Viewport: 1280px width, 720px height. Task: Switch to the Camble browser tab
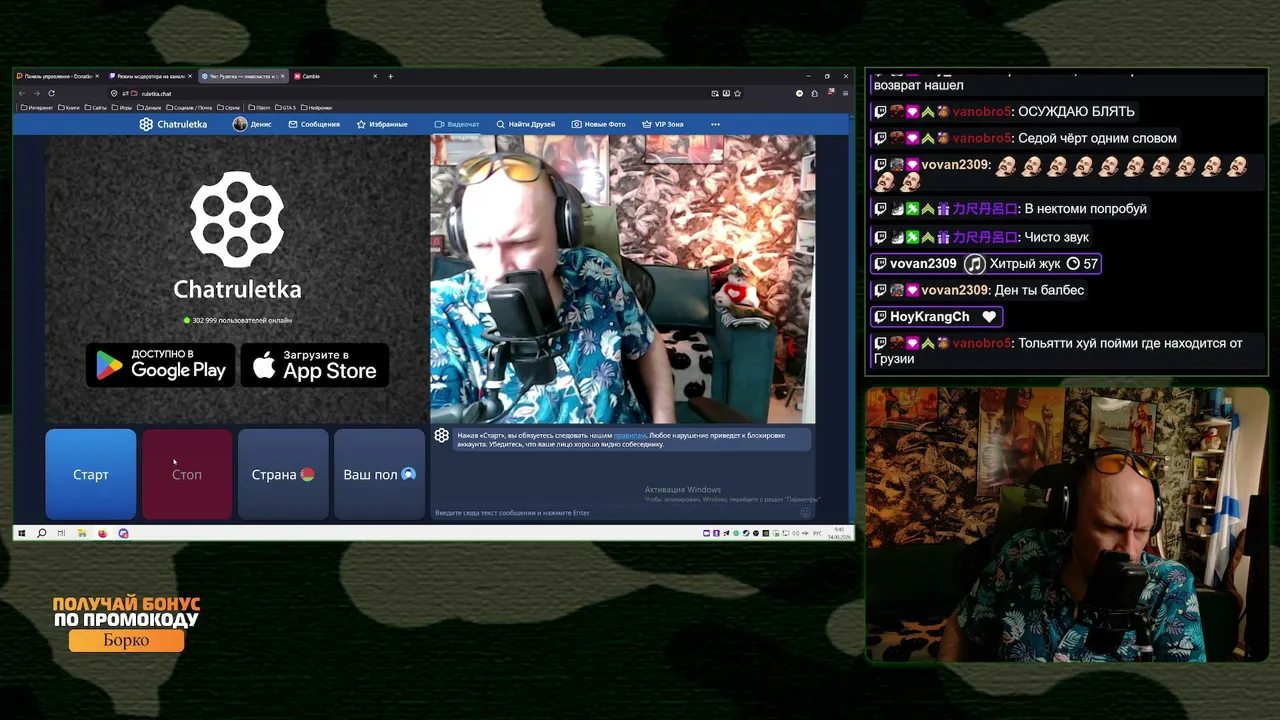point(334,76)
